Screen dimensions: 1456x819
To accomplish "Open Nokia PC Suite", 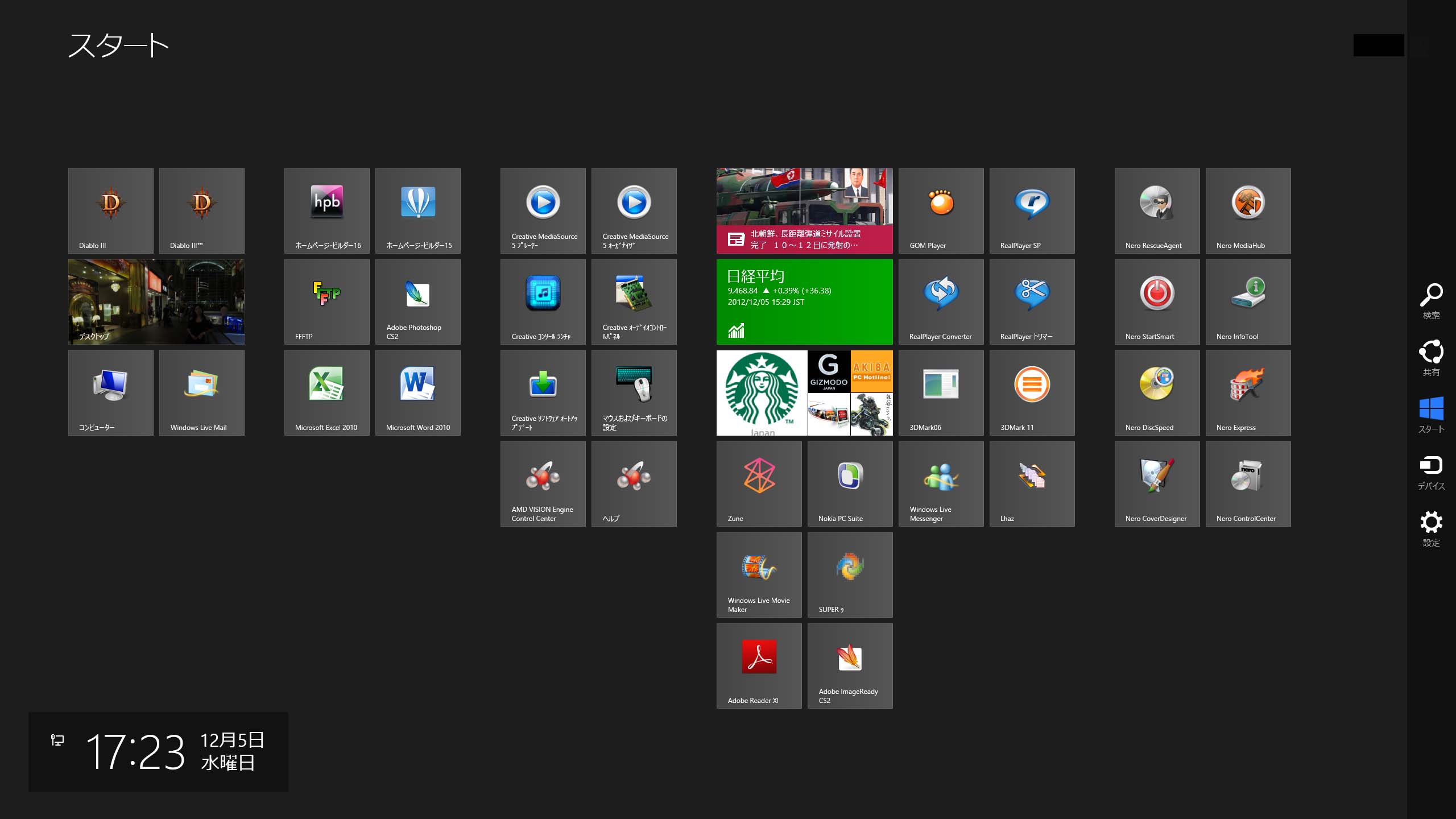I will (x=850, y=484).
